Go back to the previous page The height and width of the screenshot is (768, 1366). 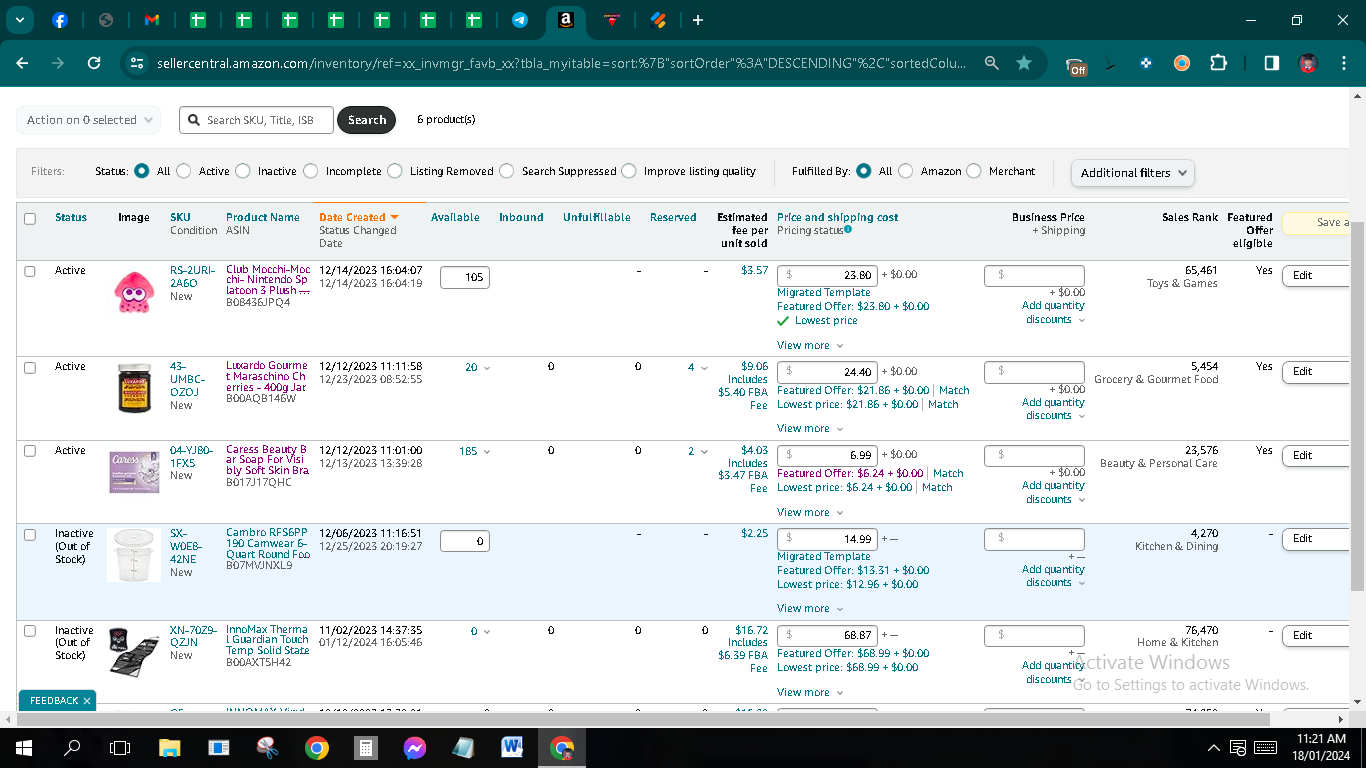23,63
